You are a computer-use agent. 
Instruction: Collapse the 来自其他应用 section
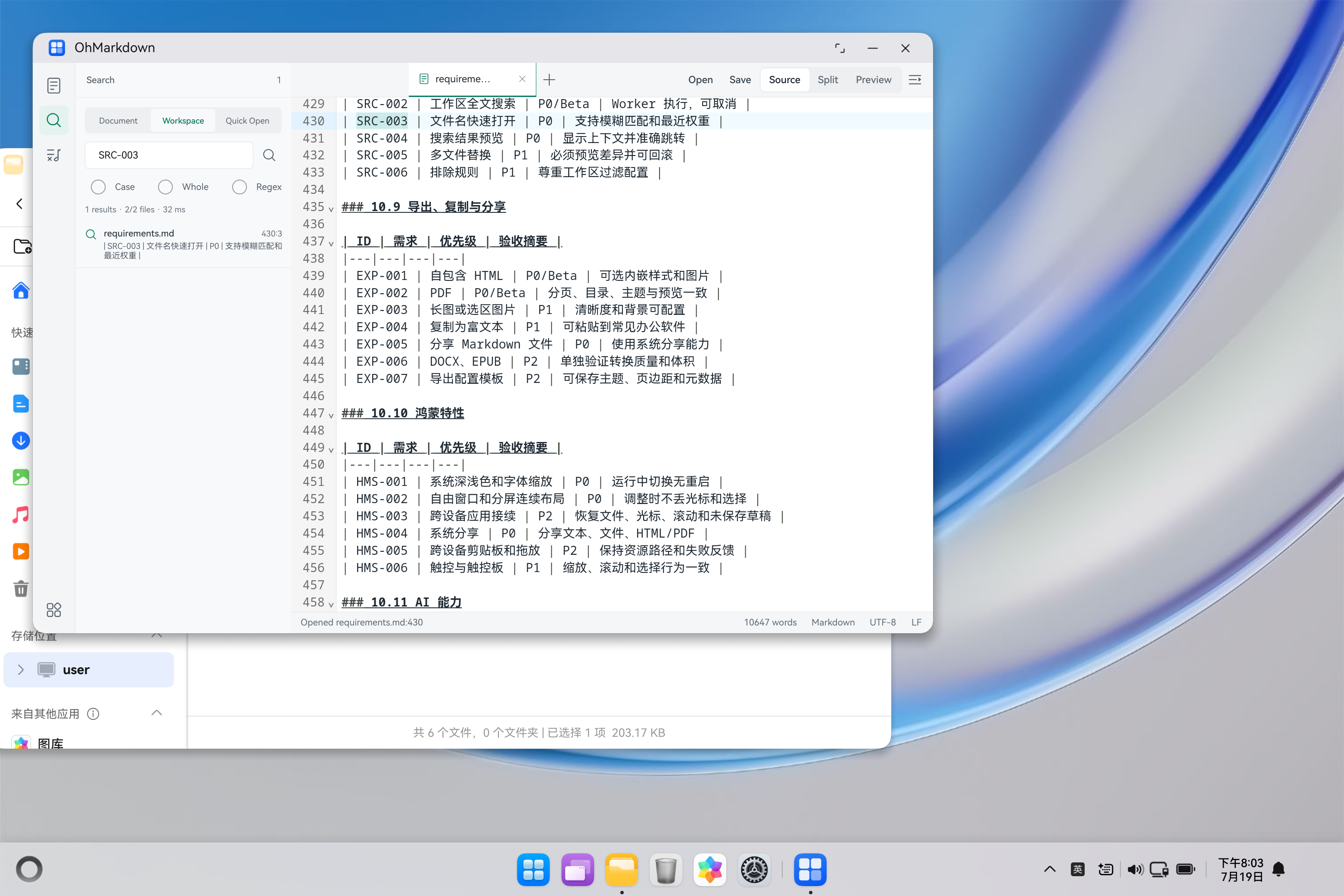156,712
